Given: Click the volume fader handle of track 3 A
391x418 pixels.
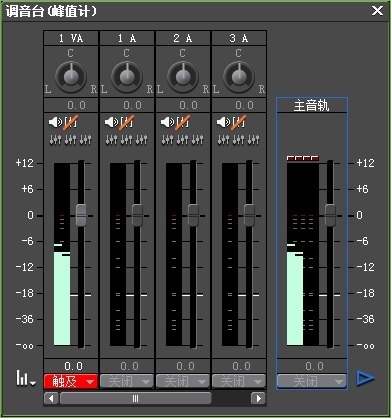Looking at the screenshot, I should pyautogui.click(x=249, y=215).
